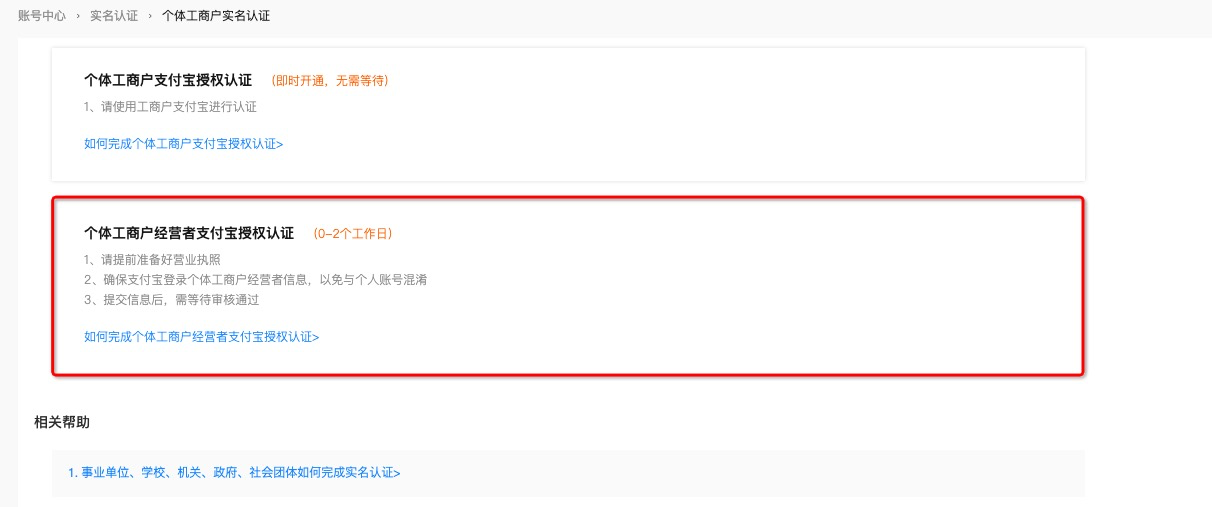Click step 3 提交信息后，需等待审核通过
The height and width of the screenshot is (507, 1212).
pyautogui.click(x=172, y=300)
